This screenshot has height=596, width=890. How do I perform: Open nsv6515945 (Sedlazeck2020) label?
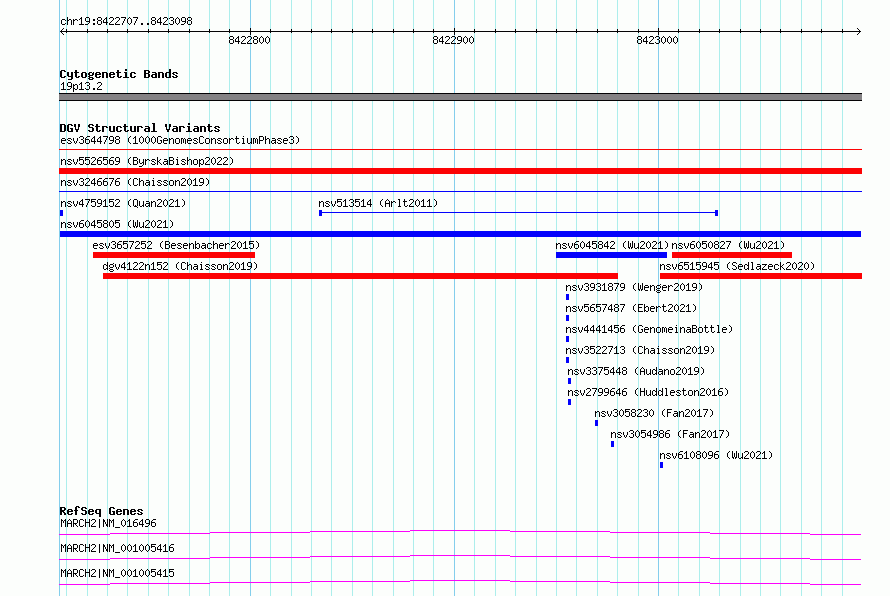pyautogui.click(x=737, y=266)
